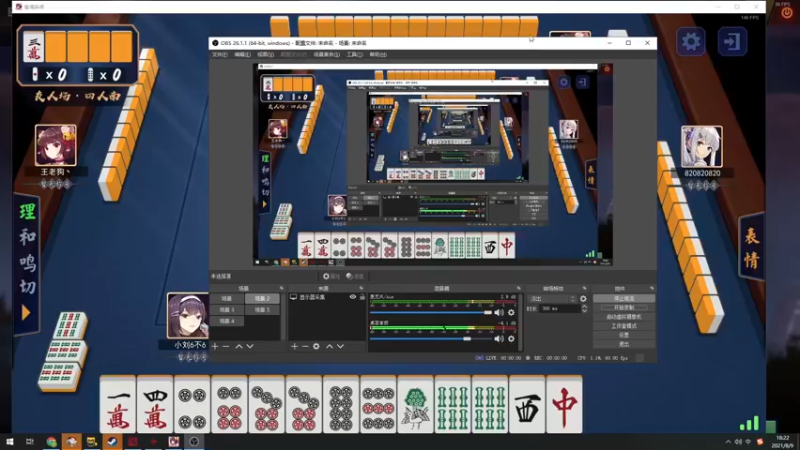Open source properties gear in sources toolbar
This screenshot has height=450, width=800.
point(316,346)
